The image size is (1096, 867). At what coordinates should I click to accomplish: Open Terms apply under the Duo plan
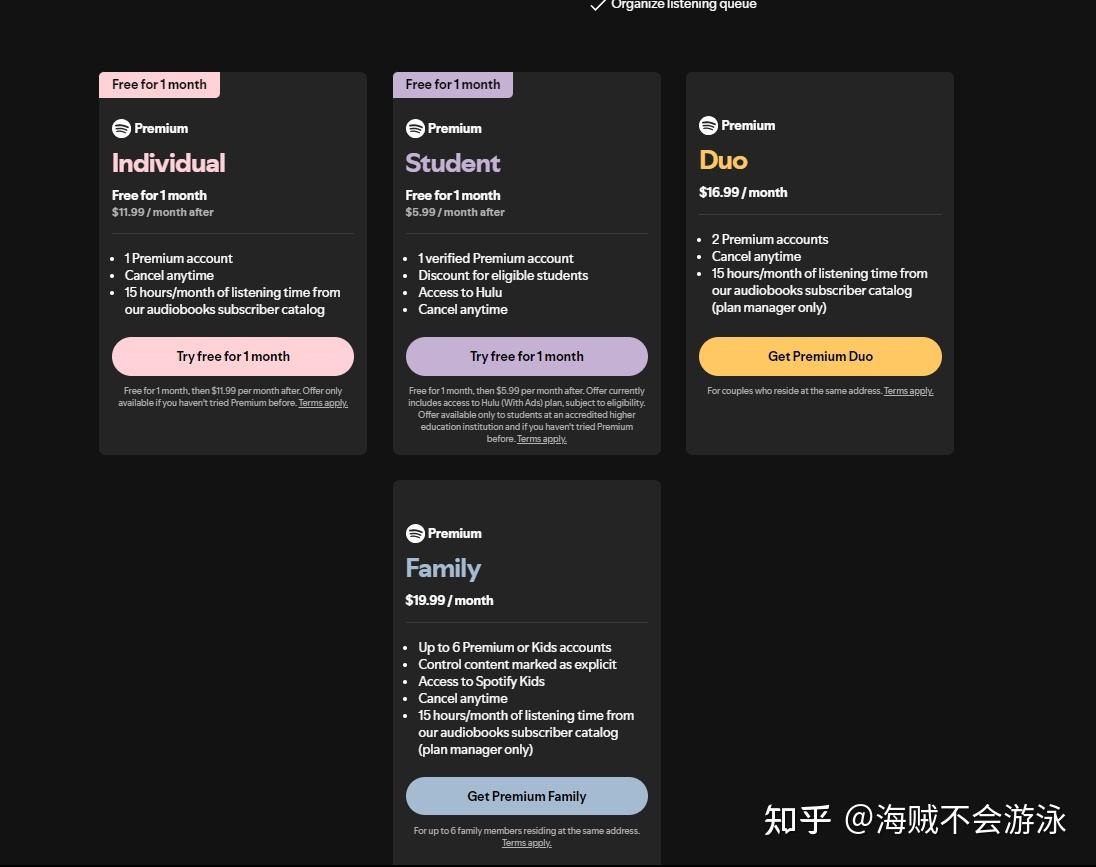click(x=907, y=390)
